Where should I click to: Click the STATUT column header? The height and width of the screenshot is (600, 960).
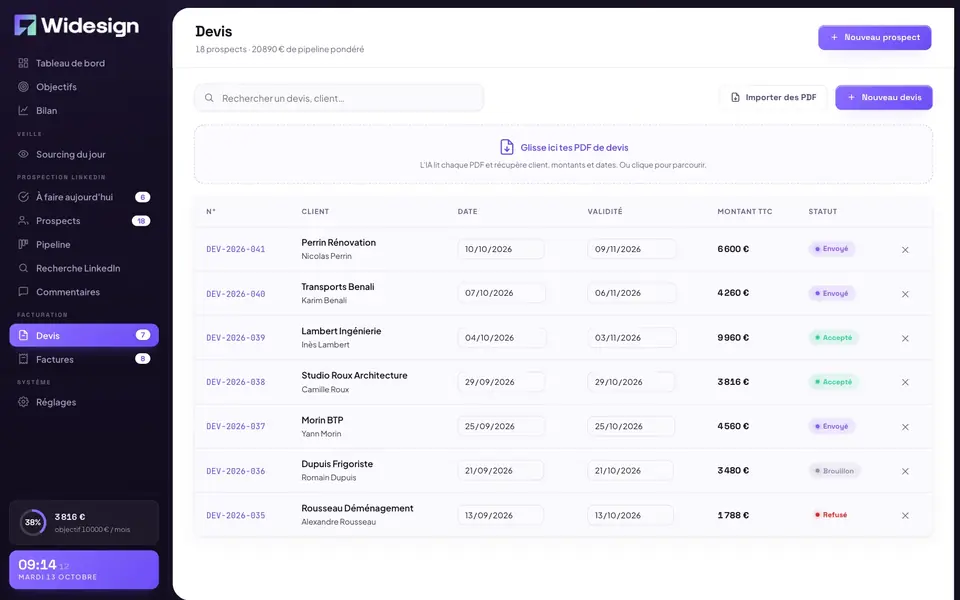click(822, 211)
